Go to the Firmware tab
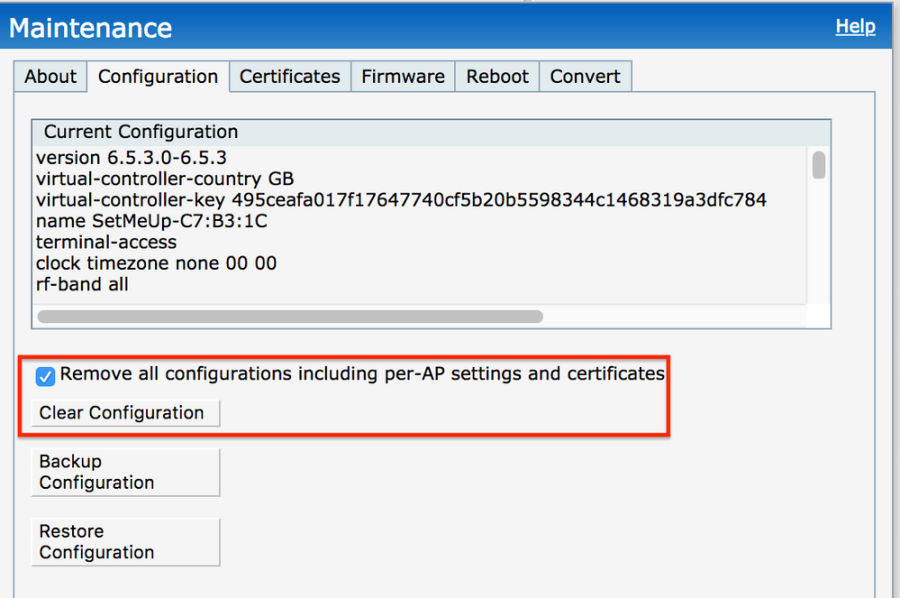This screenshot has width=900, height=598. tap(403, 77)
